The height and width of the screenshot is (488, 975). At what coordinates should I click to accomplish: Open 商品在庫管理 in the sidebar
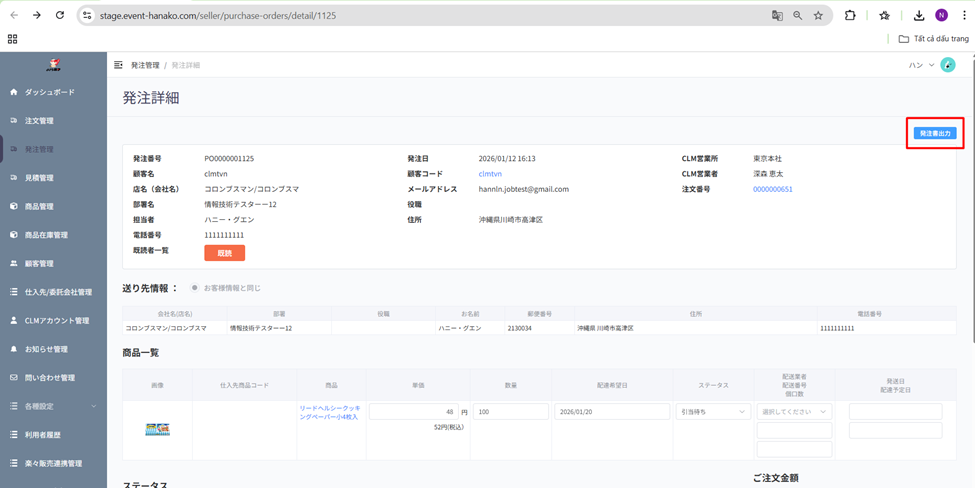point(46,235)
